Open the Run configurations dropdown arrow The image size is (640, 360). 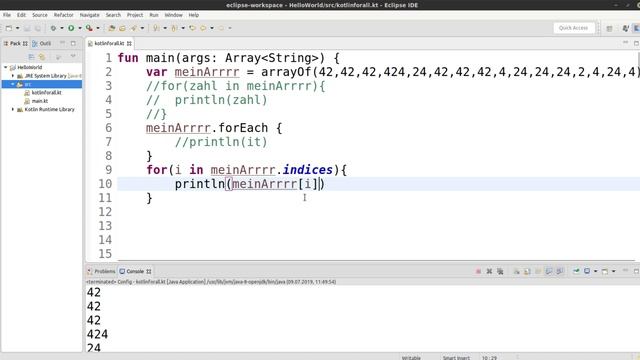point(80,28)
